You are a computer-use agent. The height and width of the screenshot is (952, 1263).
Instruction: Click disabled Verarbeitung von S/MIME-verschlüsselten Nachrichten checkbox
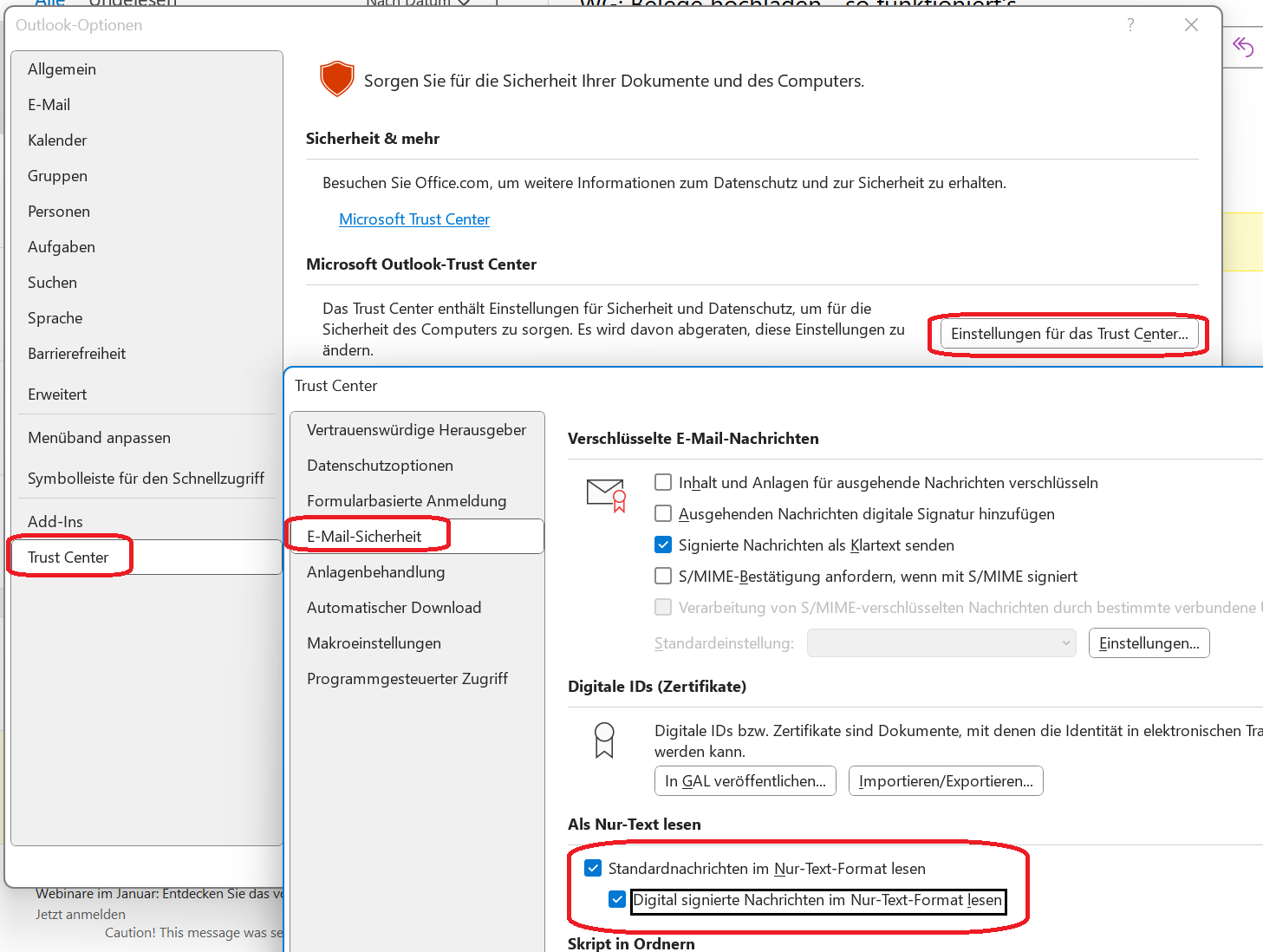click(x=663, y=607)
